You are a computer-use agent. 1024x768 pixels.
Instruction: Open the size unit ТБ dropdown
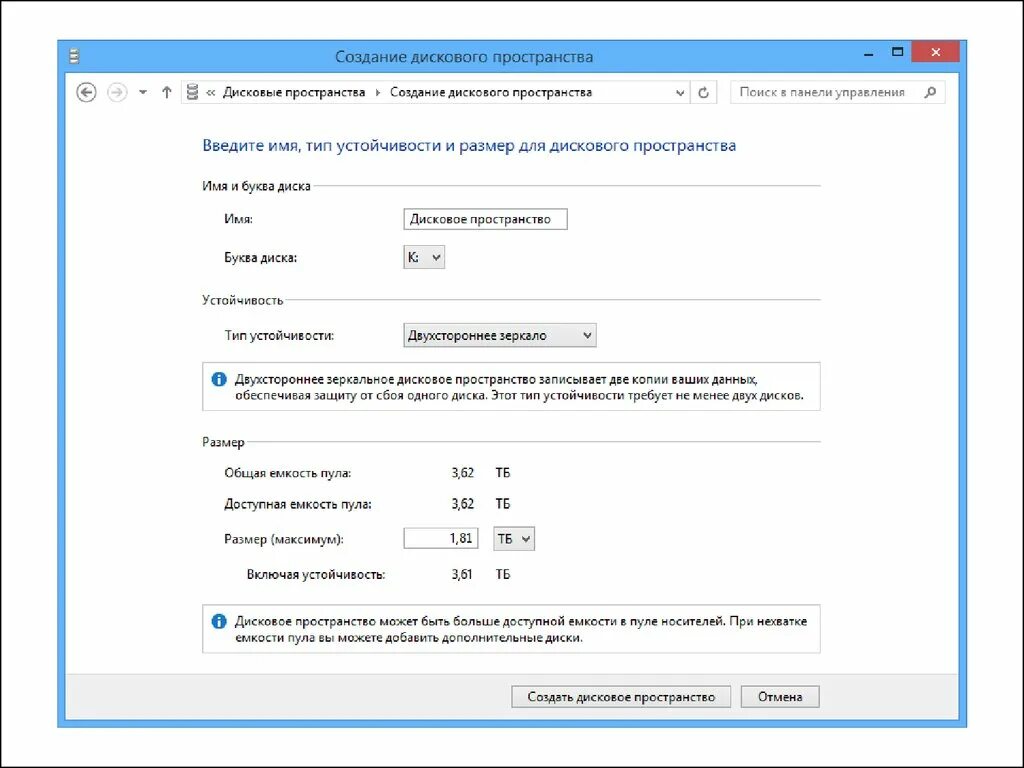pos(514,539)
